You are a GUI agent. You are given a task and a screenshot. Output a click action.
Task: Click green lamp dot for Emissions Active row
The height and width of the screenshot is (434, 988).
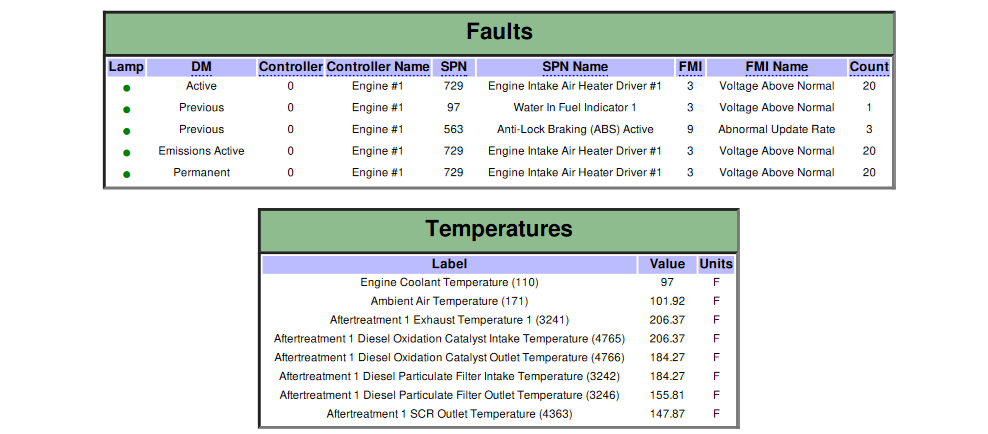[x=127, y=153]
